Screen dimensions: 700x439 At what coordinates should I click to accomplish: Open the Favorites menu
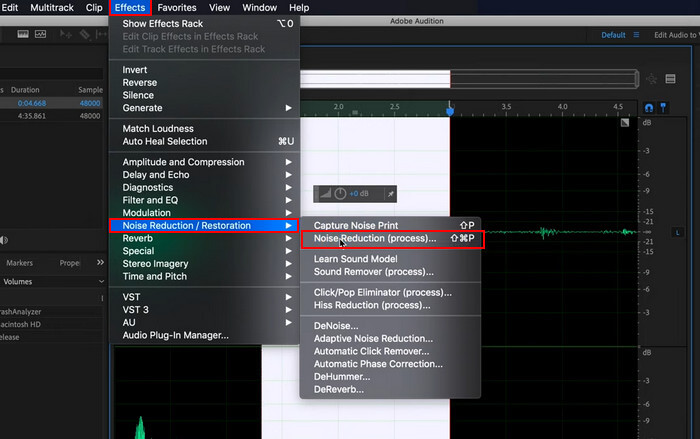pos(177,8)
